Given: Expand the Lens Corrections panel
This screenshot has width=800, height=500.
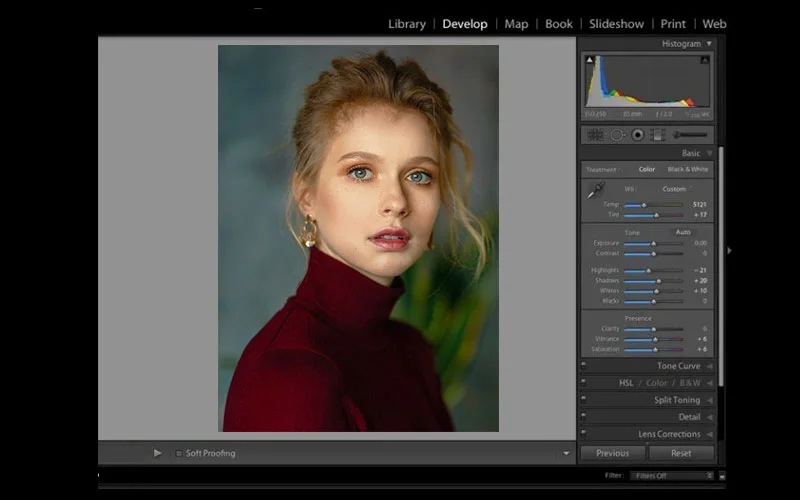Looking at the screenshot, I should [709, 434].
